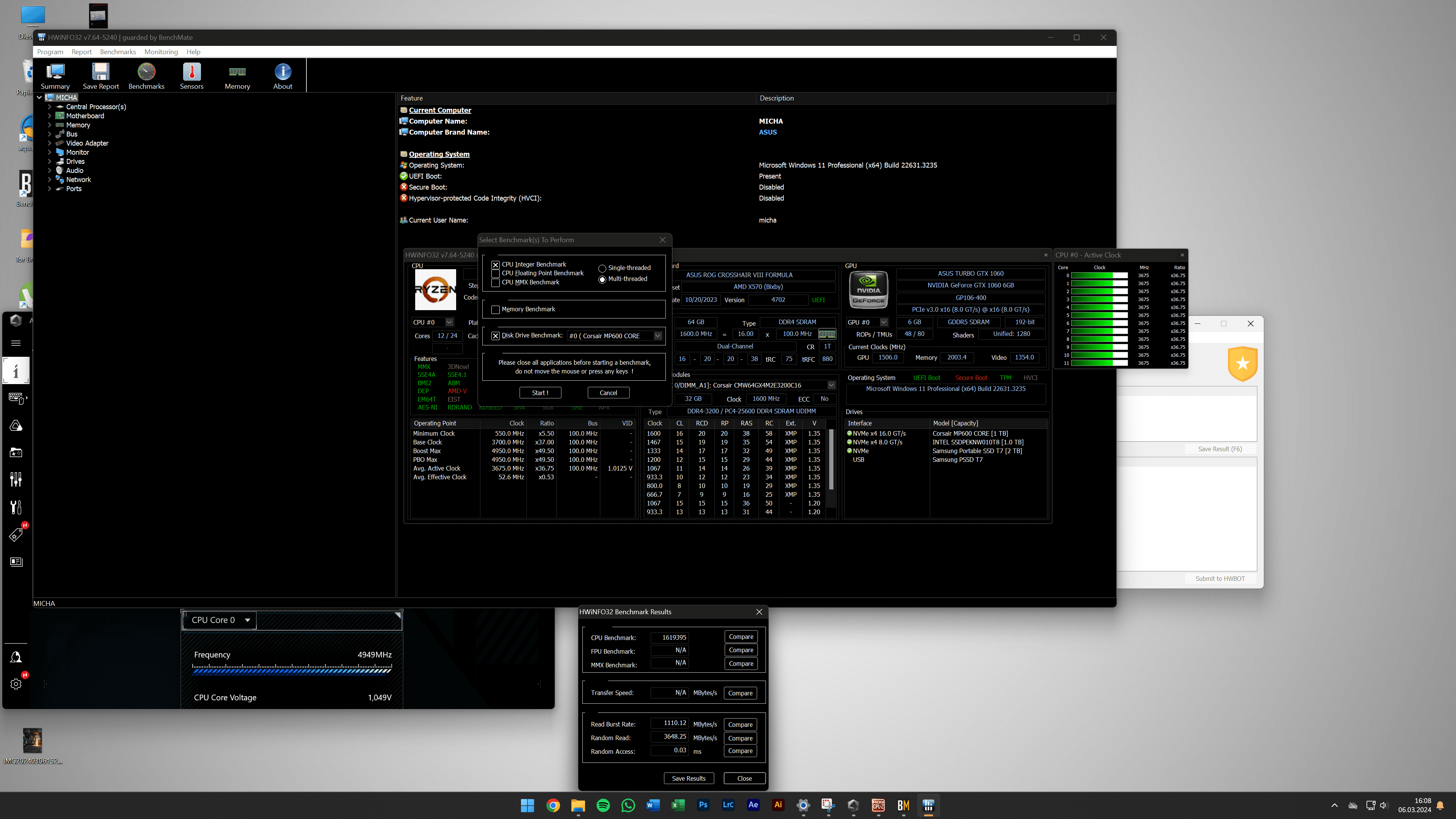Open Photoshop from the taskbar
This screenshot has height=819, width=1456.
[x=703, y=805]
